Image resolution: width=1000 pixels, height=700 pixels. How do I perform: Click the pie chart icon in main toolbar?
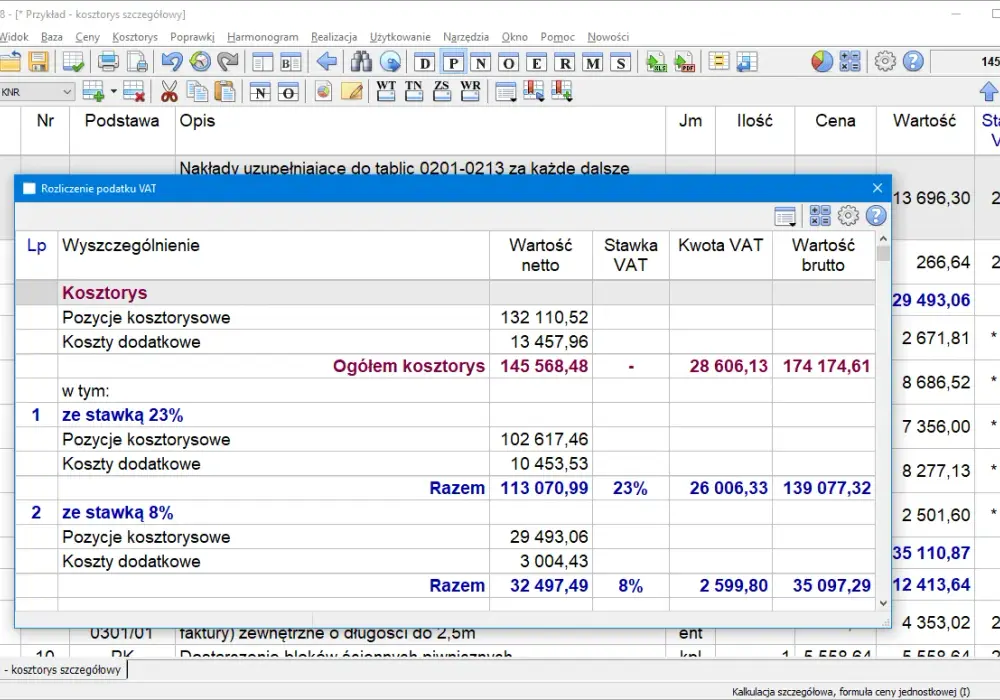click(x=822, y=62)
